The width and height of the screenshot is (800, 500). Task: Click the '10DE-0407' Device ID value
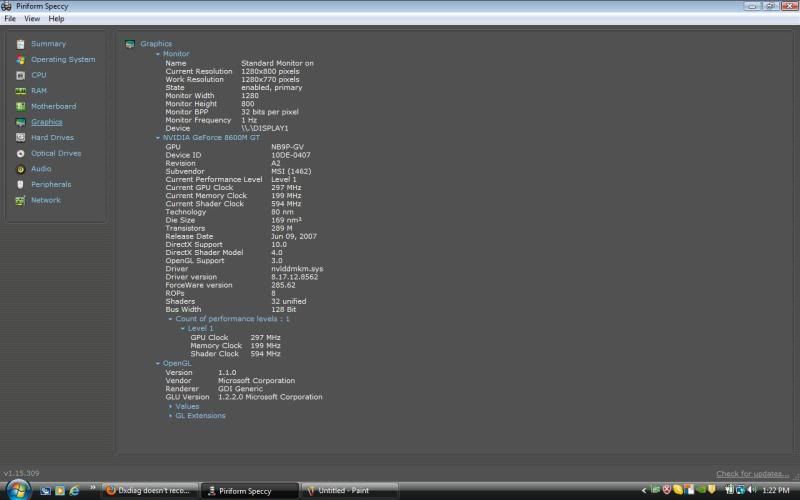291,155
